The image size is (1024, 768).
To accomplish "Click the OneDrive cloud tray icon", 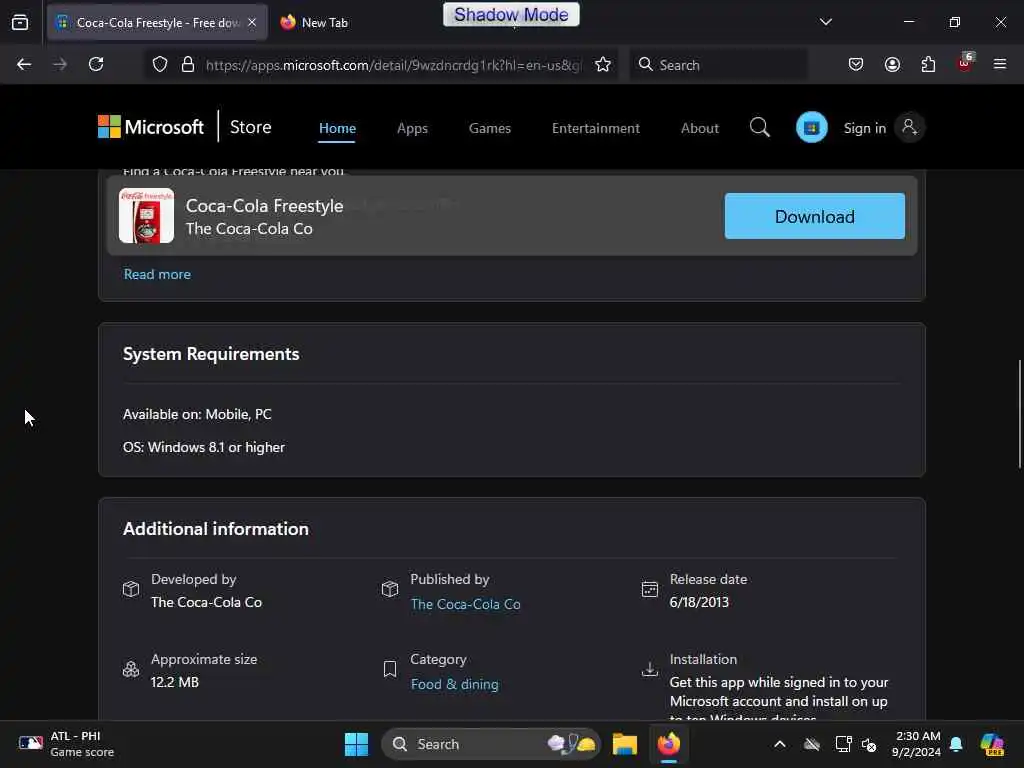I will [x=812, y=744].
